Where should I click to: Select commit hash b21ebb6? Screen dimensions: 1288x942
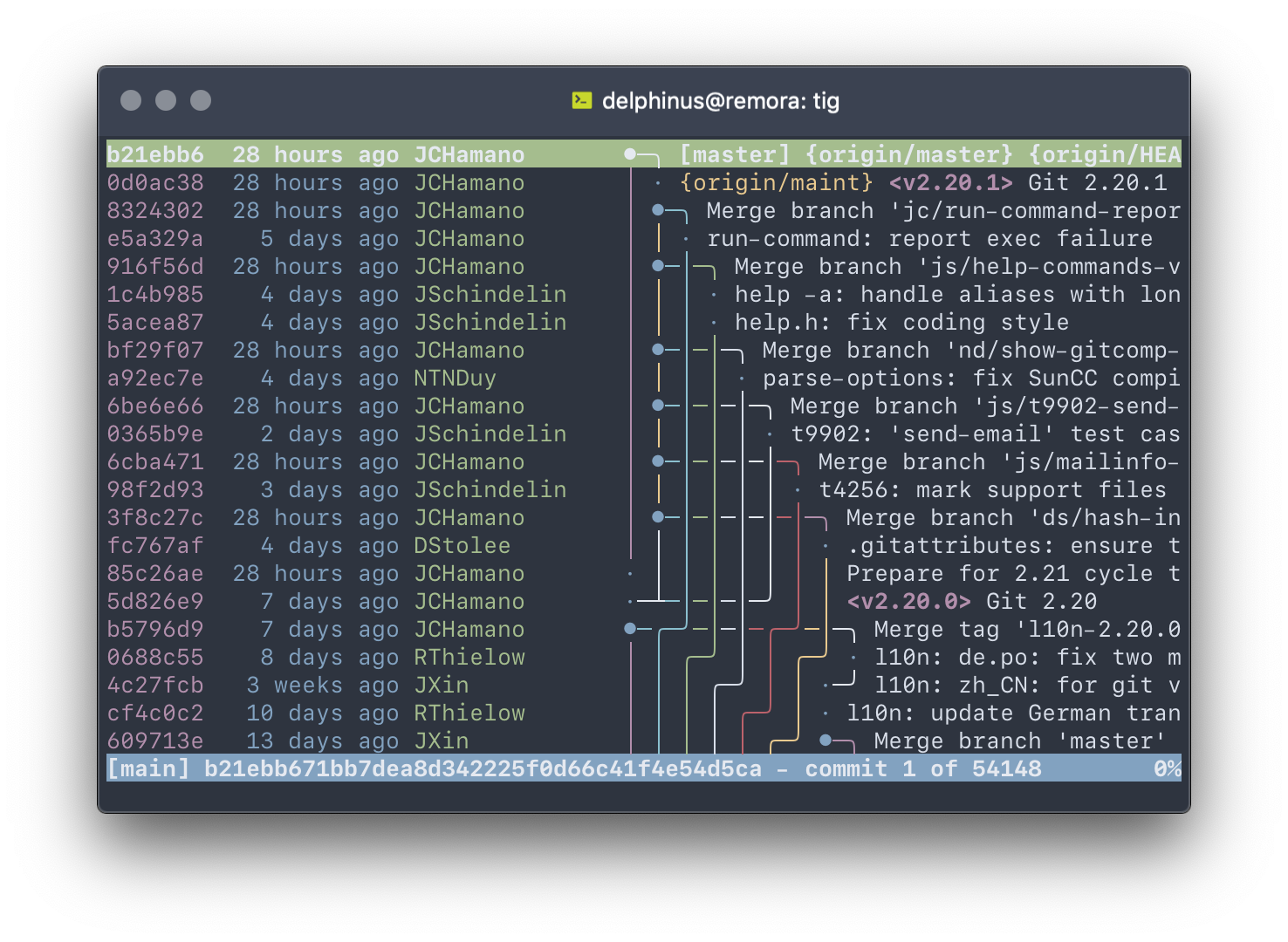(x=155, y=154)
